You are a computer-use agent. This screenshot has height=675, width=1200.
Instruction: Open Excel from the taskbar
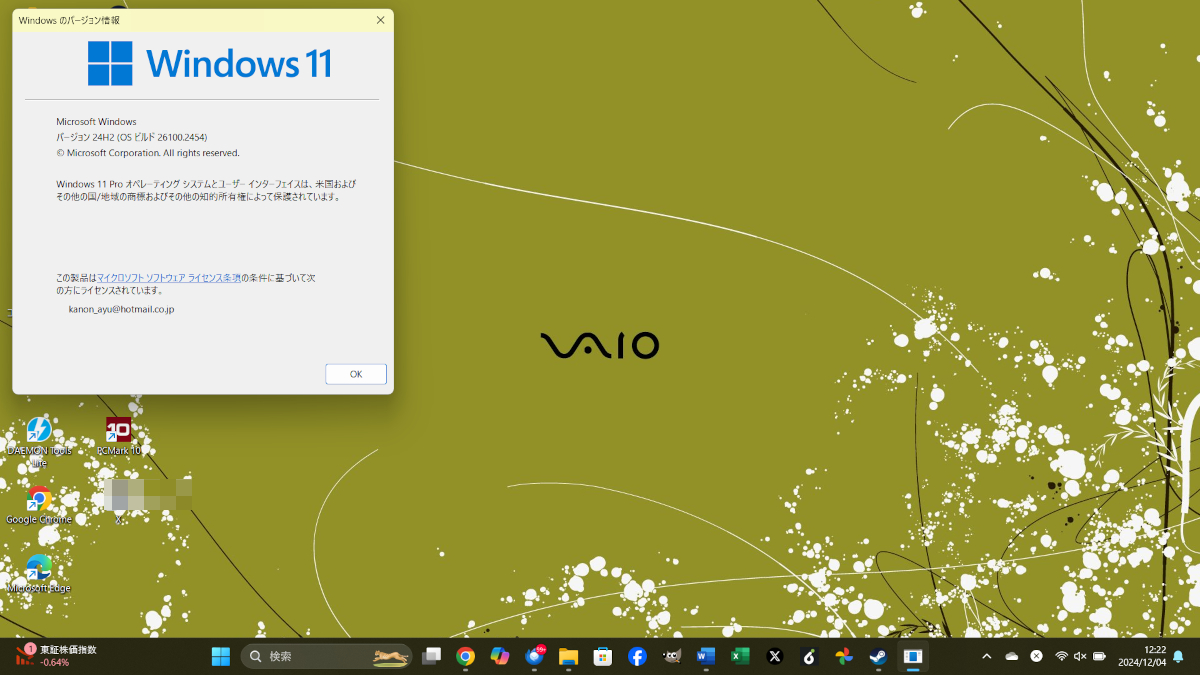click(x=740, y=657)
